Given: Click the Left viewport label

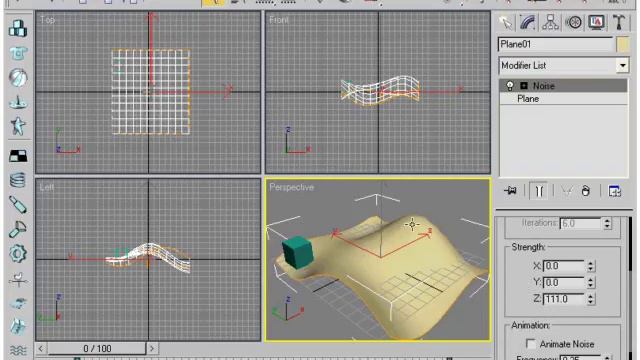Looking at the screenshot, I should click(47, 187).
